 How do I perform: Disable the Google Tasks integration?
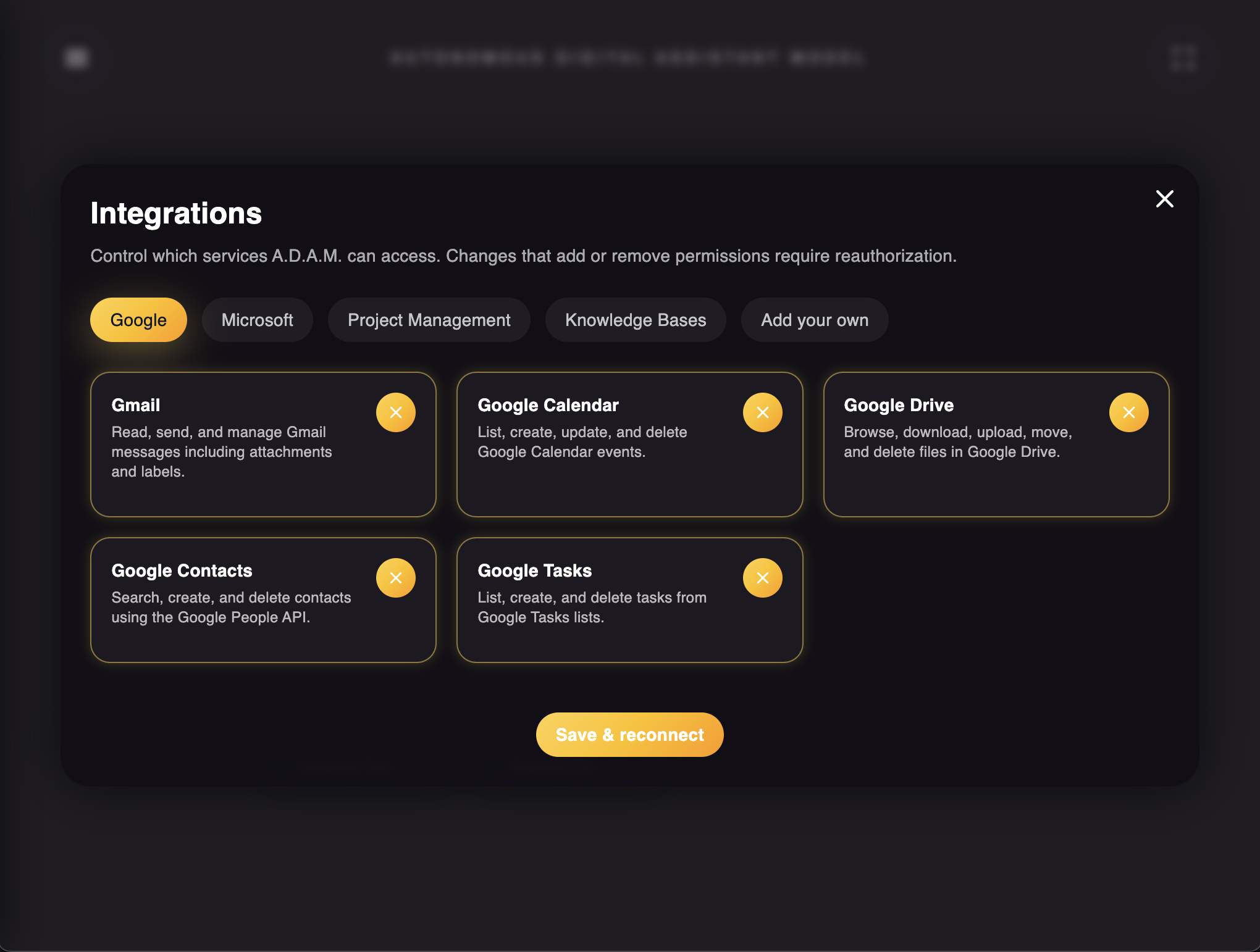tap(762, 577)
